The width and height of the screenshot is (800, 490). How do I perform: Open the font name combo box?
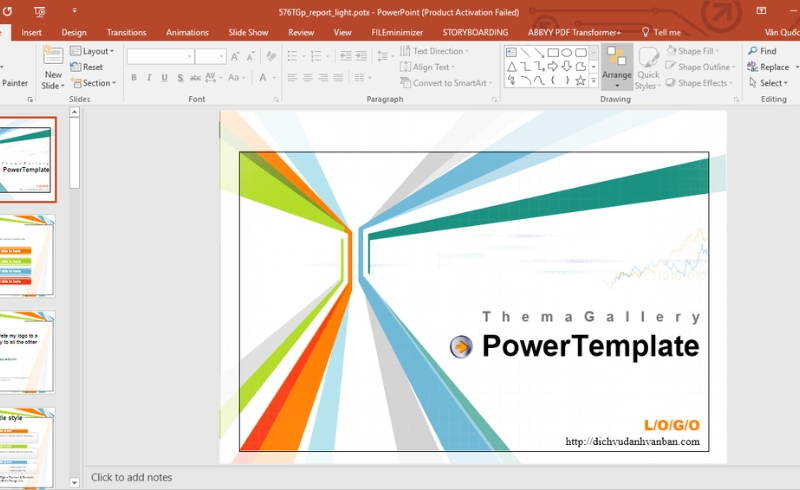[160, 56]
